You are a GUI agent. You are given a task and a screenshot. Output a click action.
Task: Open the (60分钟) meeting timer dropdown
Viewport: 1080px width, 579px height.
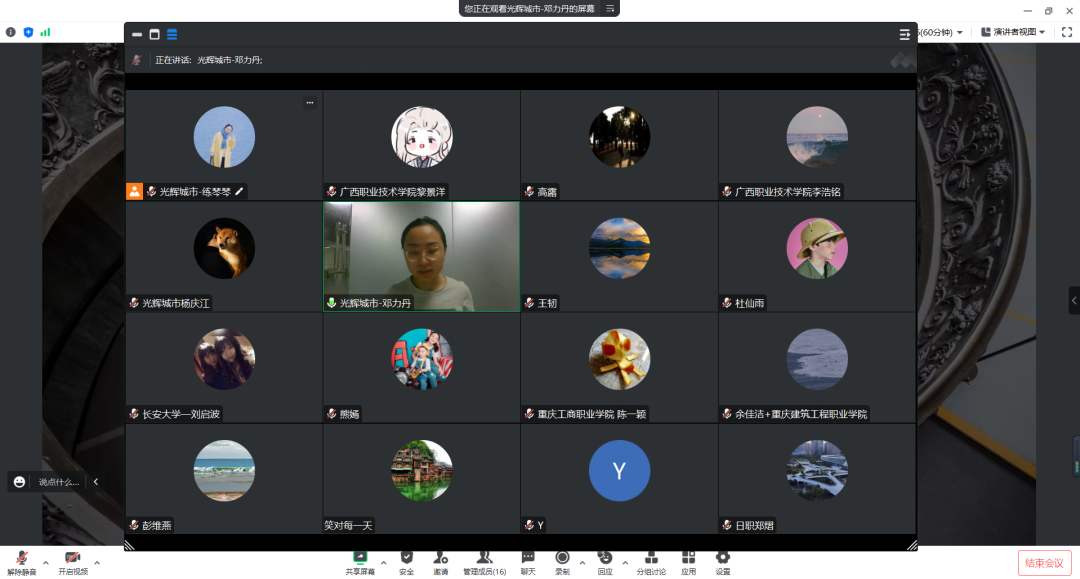[x=941, y=32]
